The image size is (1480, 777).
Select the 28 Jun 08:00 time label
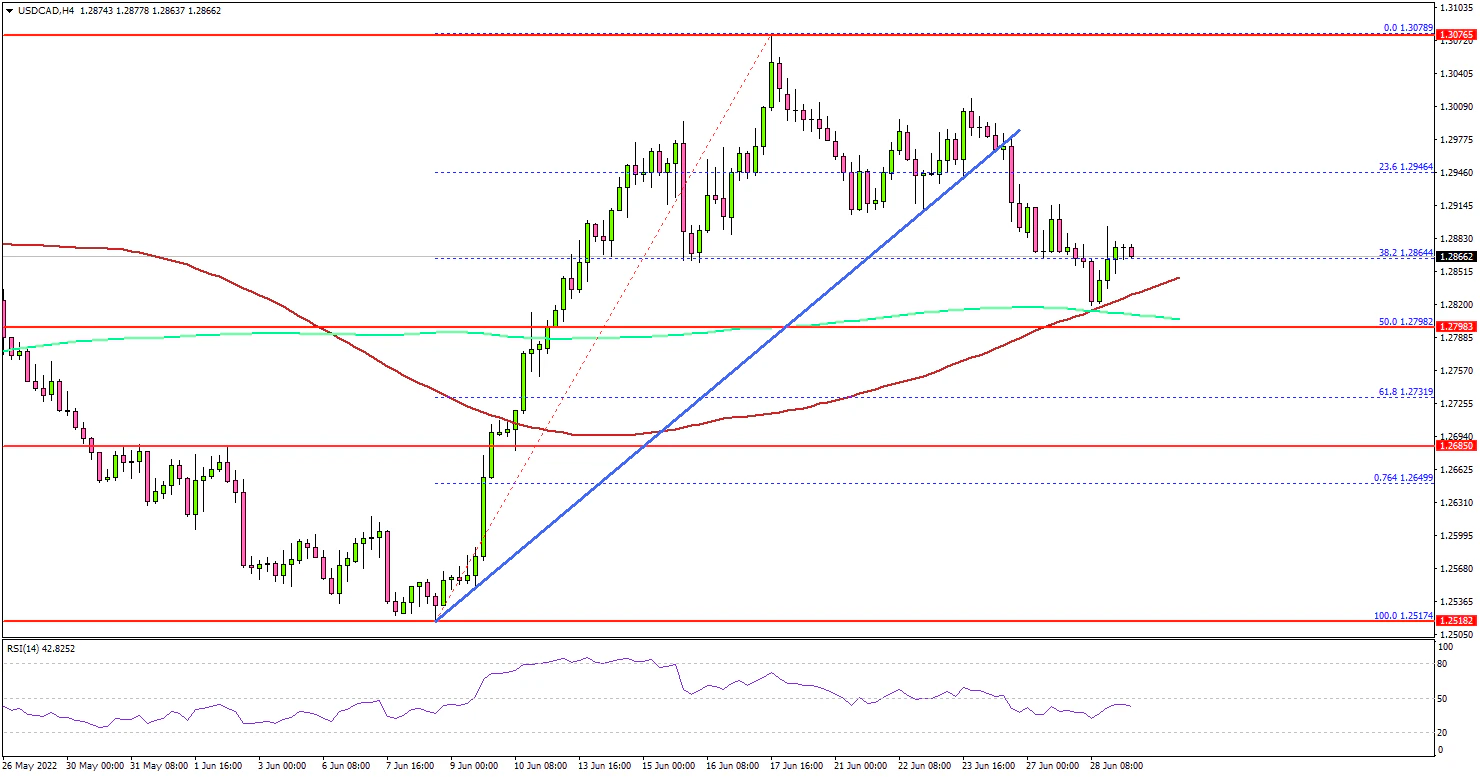point(1116,766)
